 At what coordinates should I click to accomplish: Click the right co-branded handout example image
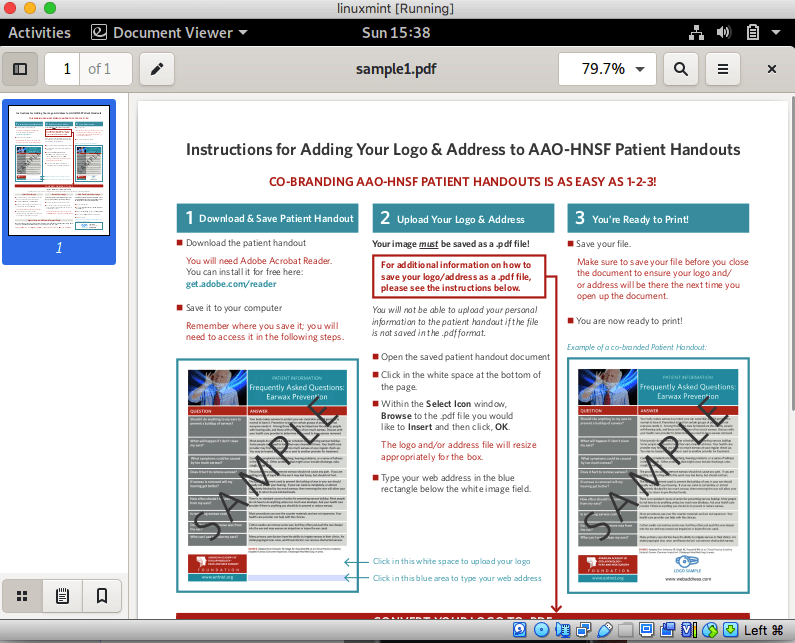(x=659, y=476)
